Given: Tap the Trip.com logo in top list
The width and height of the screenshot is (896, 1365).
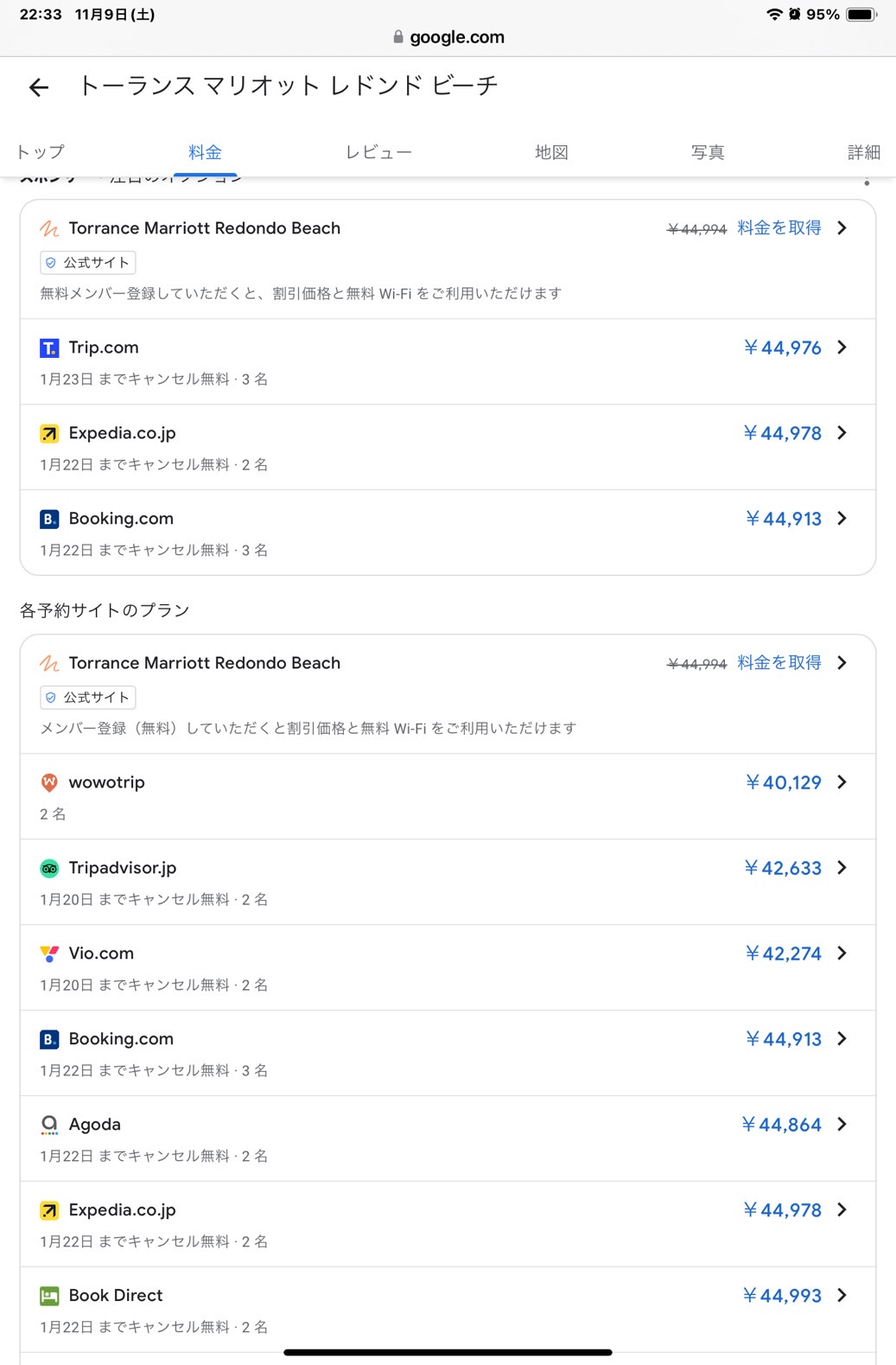Looking at the screenshot, I should pyautogui.click(x=49, y=348).
